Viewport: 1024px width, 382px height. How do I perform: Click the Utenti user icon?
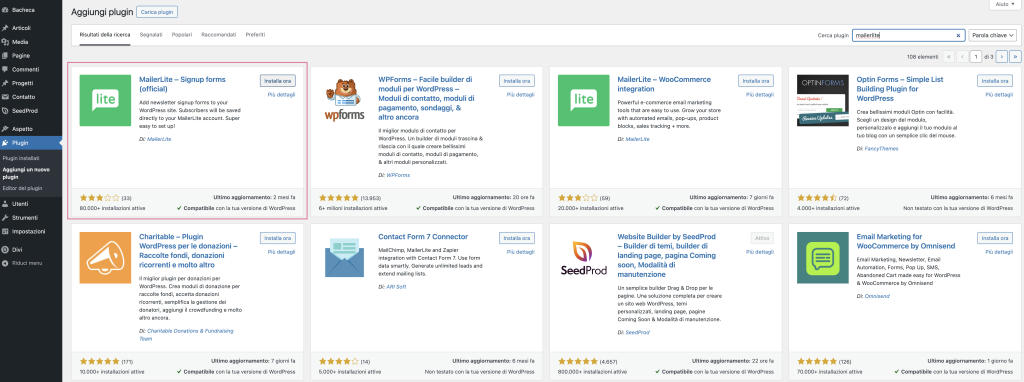tap(5, 204)
